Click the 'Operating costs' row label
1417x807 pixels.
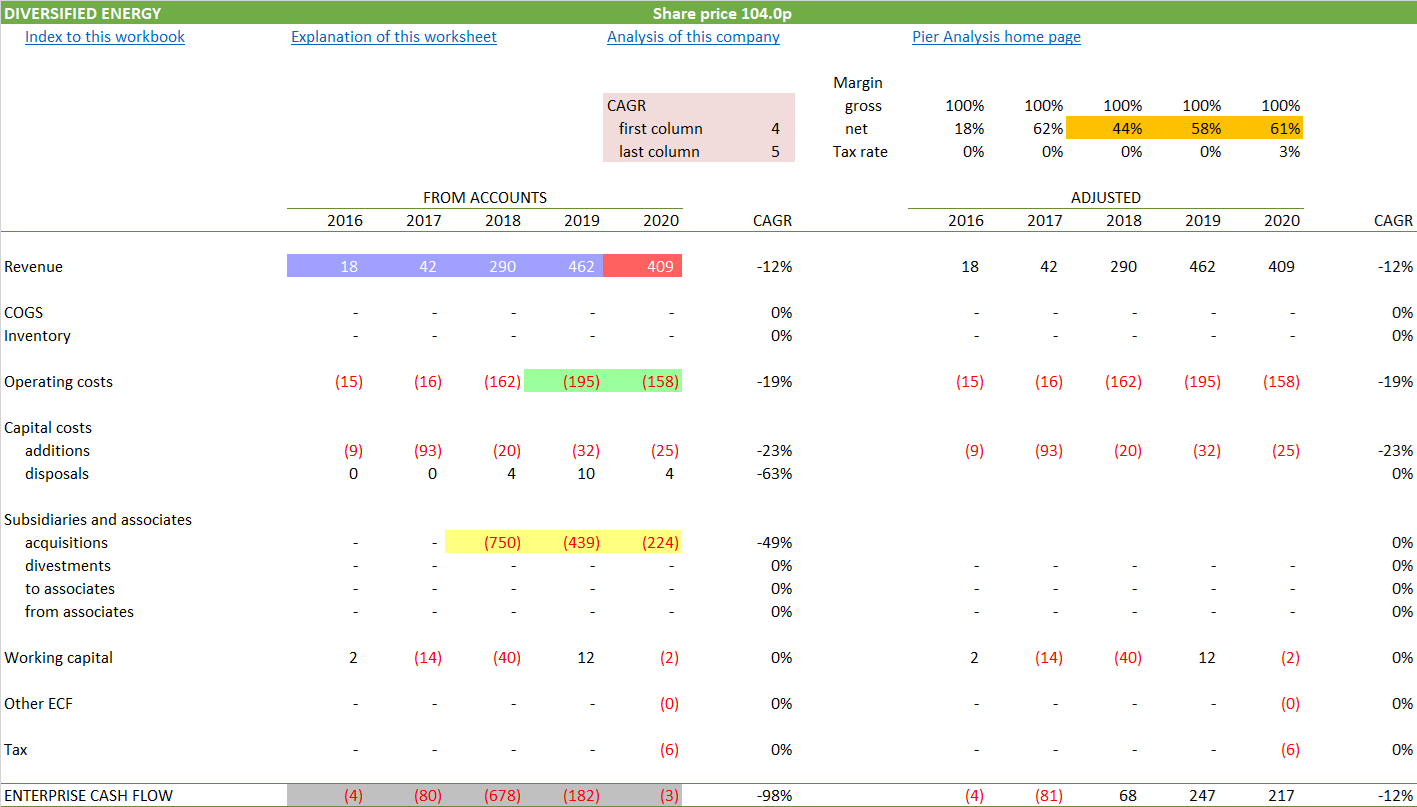(58, 382)
